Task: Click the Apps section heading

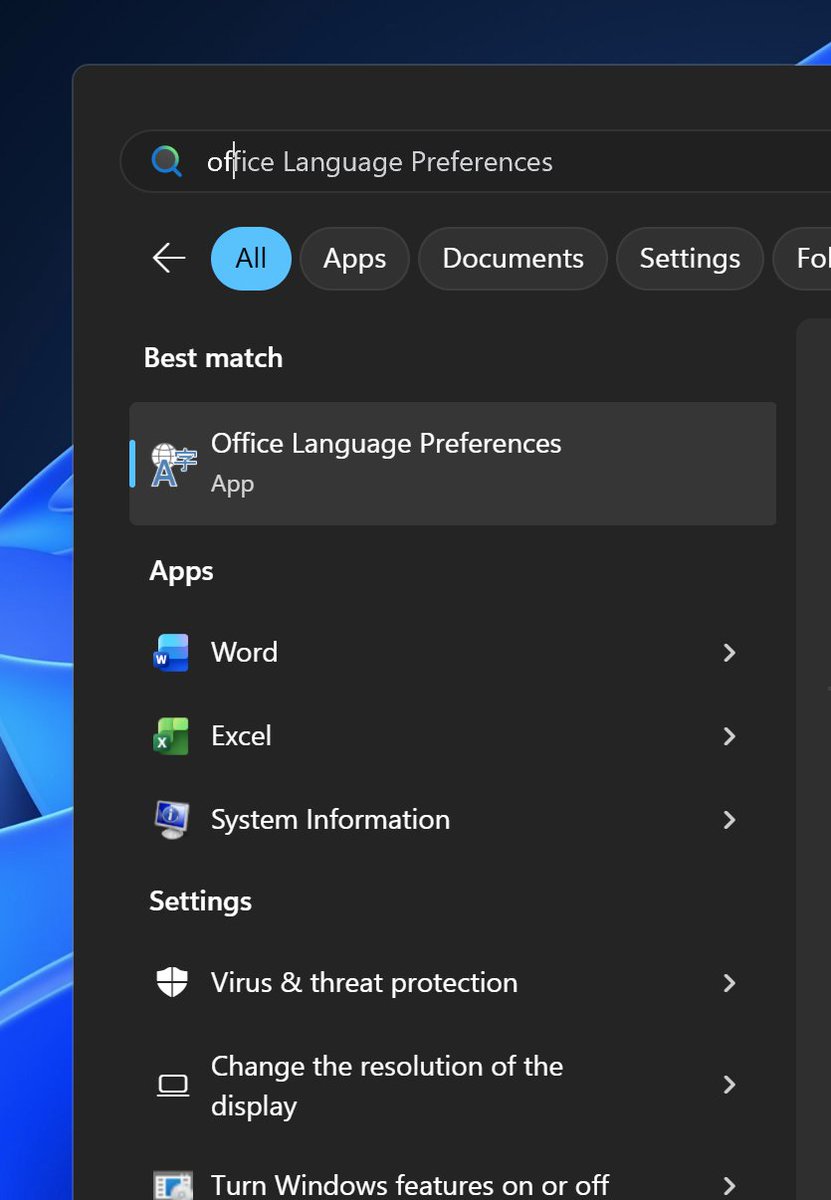Action: point(181,571)
